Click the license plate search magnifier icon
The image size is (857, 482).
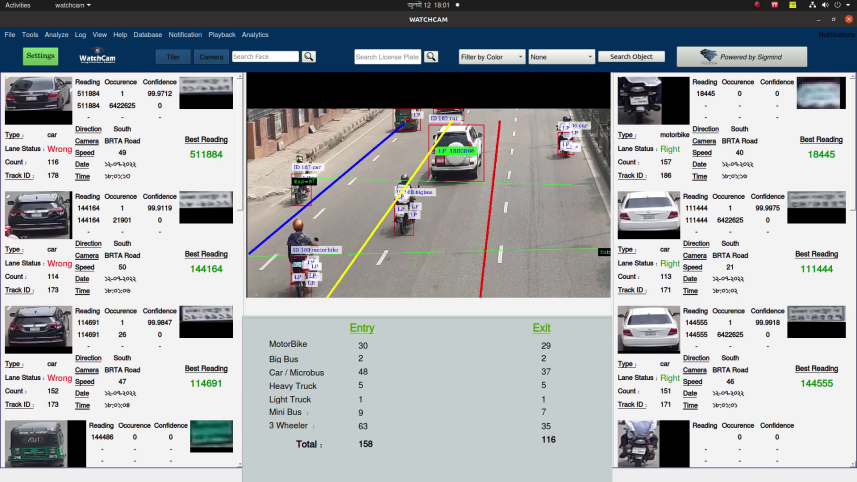431,57
